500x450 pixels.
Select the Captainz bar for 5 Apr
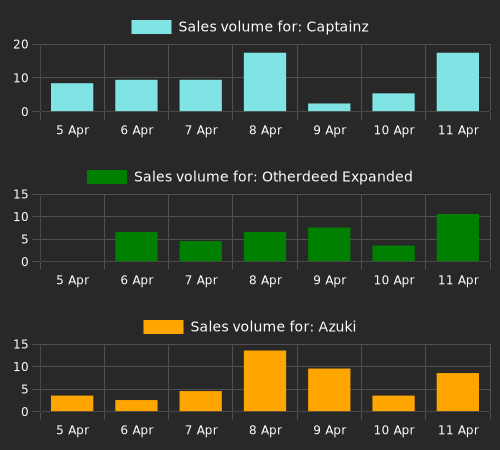(x=72, y=97)
